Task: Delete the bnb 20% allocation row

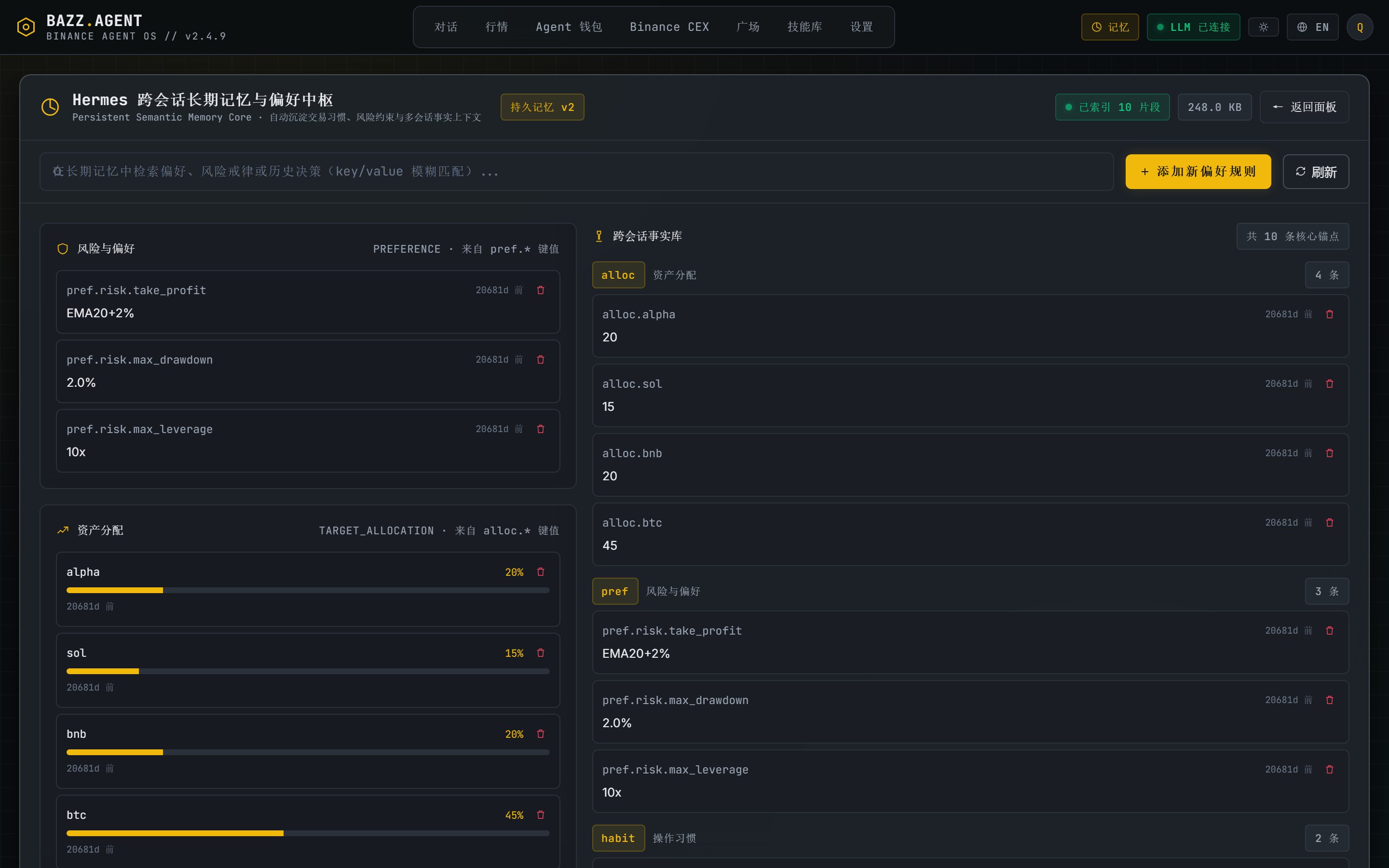Action: tap(540, 733)
